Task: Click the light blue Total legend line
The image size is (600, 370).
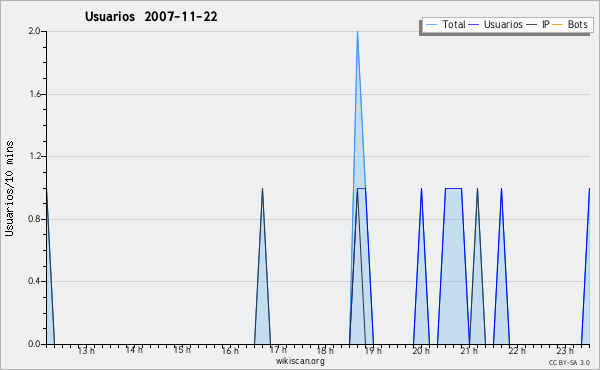Action: [431, 25]
